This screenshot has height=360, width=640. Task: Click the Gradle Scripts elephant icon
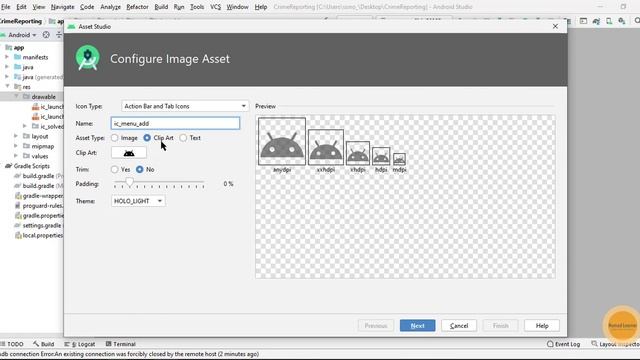pyautogui.click(x=8, y=166)
